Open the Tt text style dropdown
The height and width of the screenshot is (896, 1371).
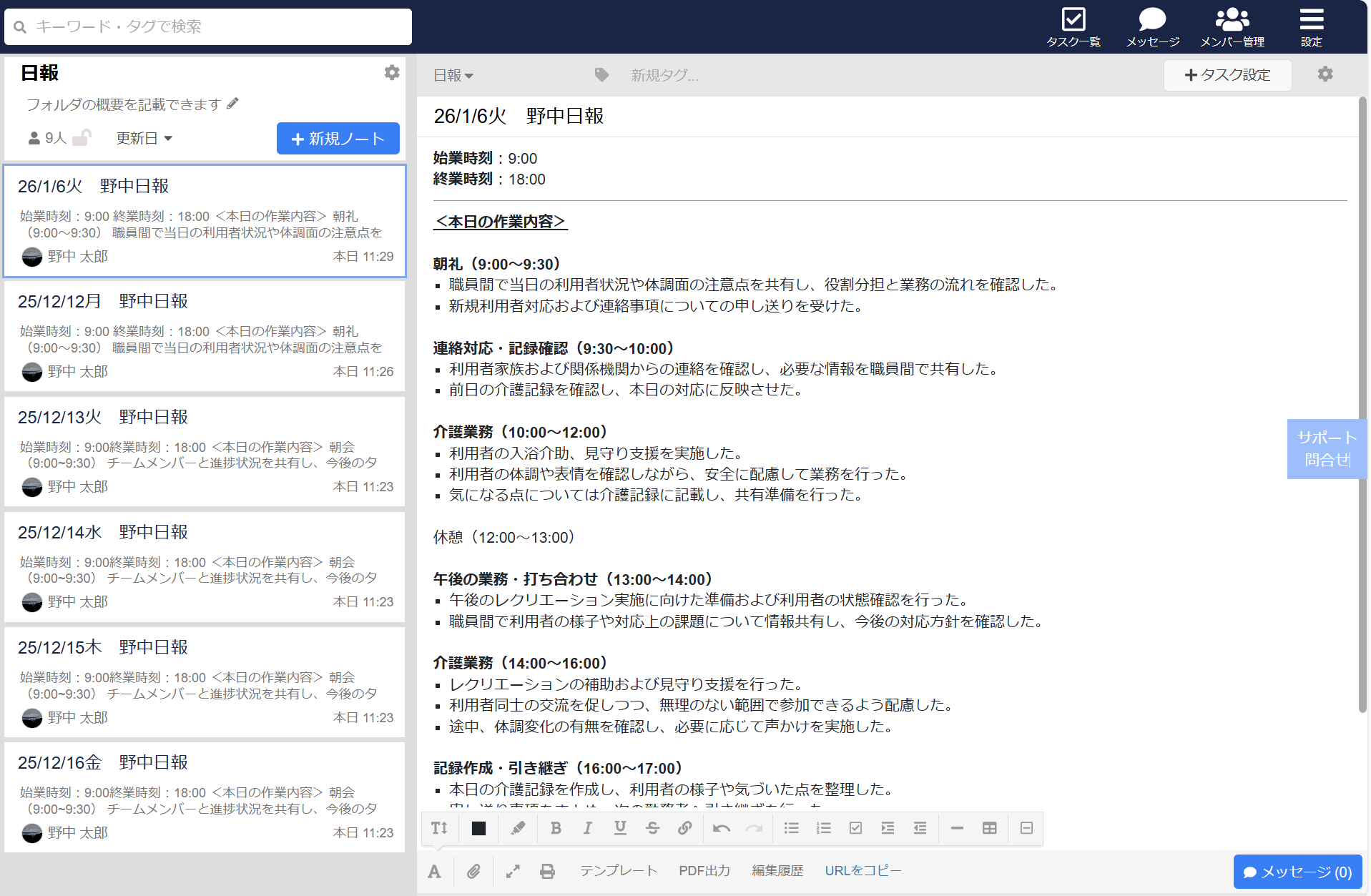pos(439,828)
